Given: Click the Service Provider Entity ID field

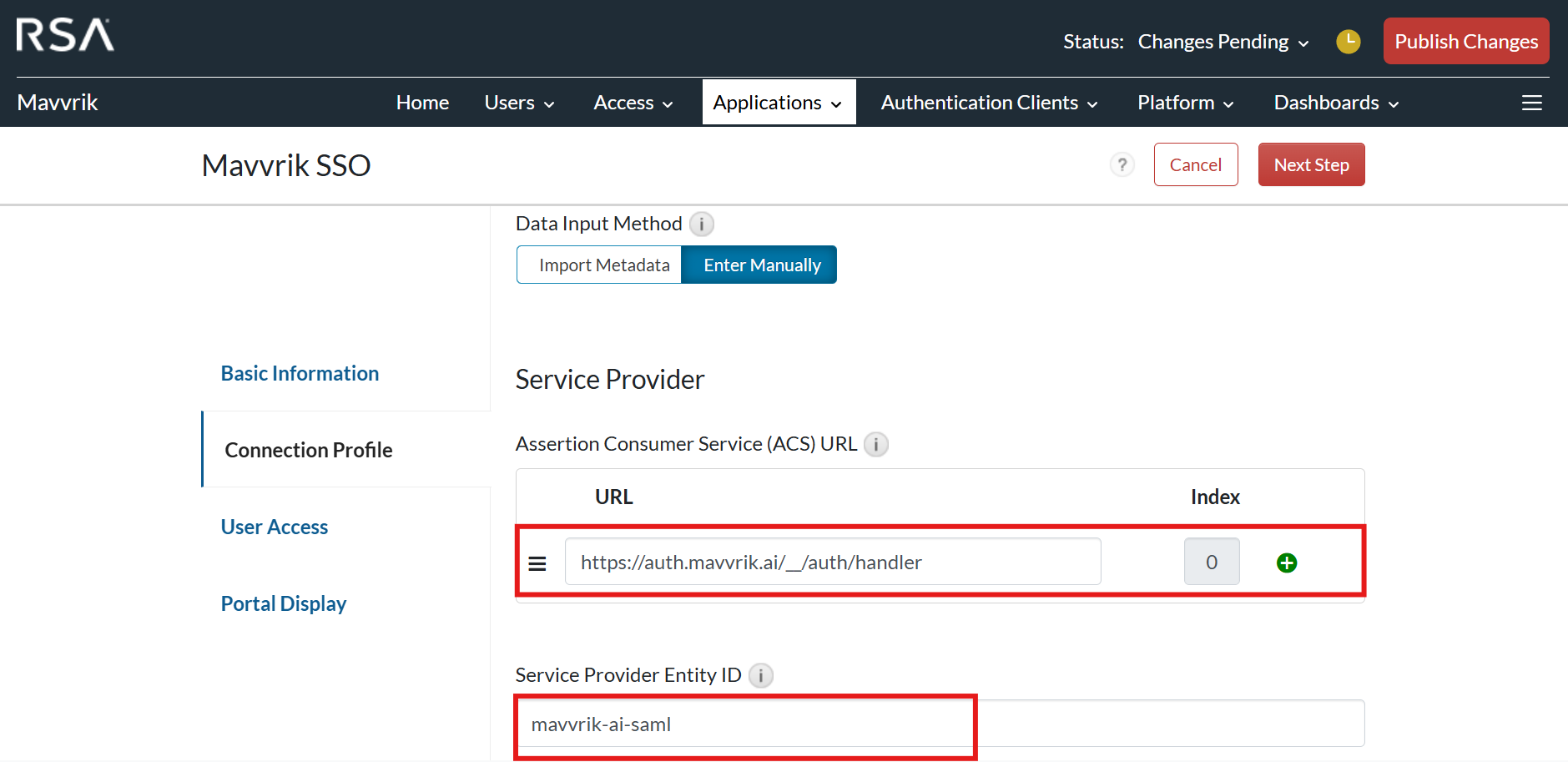Looking at the screenshot, I should click(940, 724).
